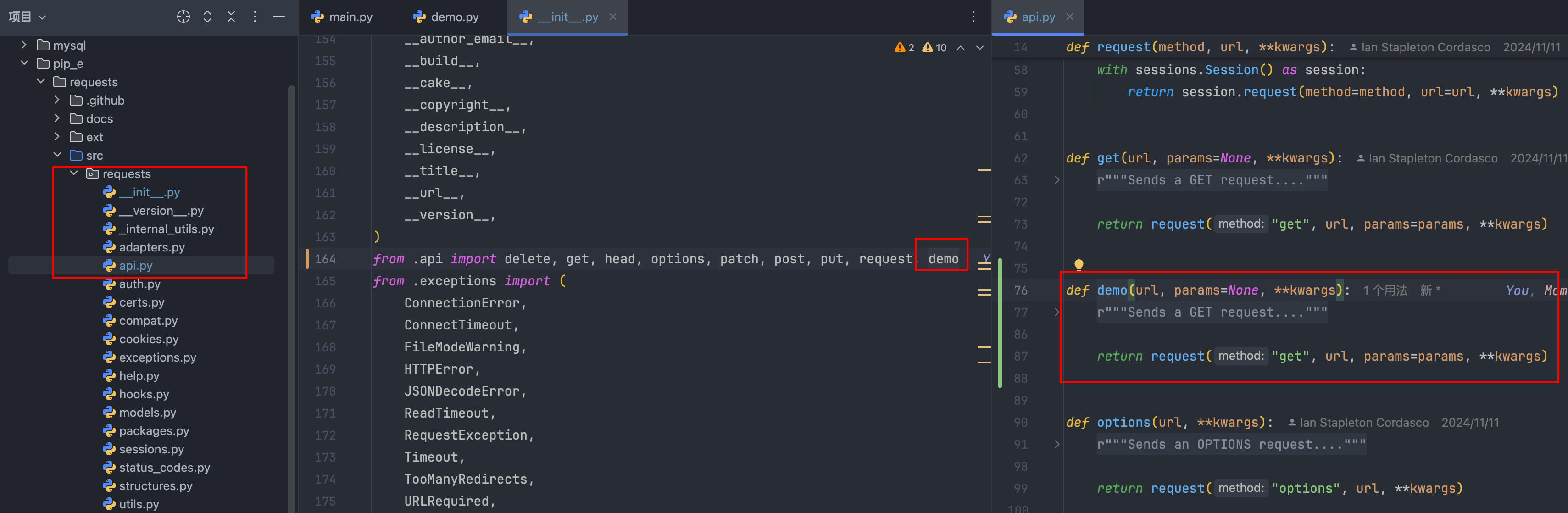1568x513 pixels.
Task: Expand the mysql folder
Action: [24, 45]
